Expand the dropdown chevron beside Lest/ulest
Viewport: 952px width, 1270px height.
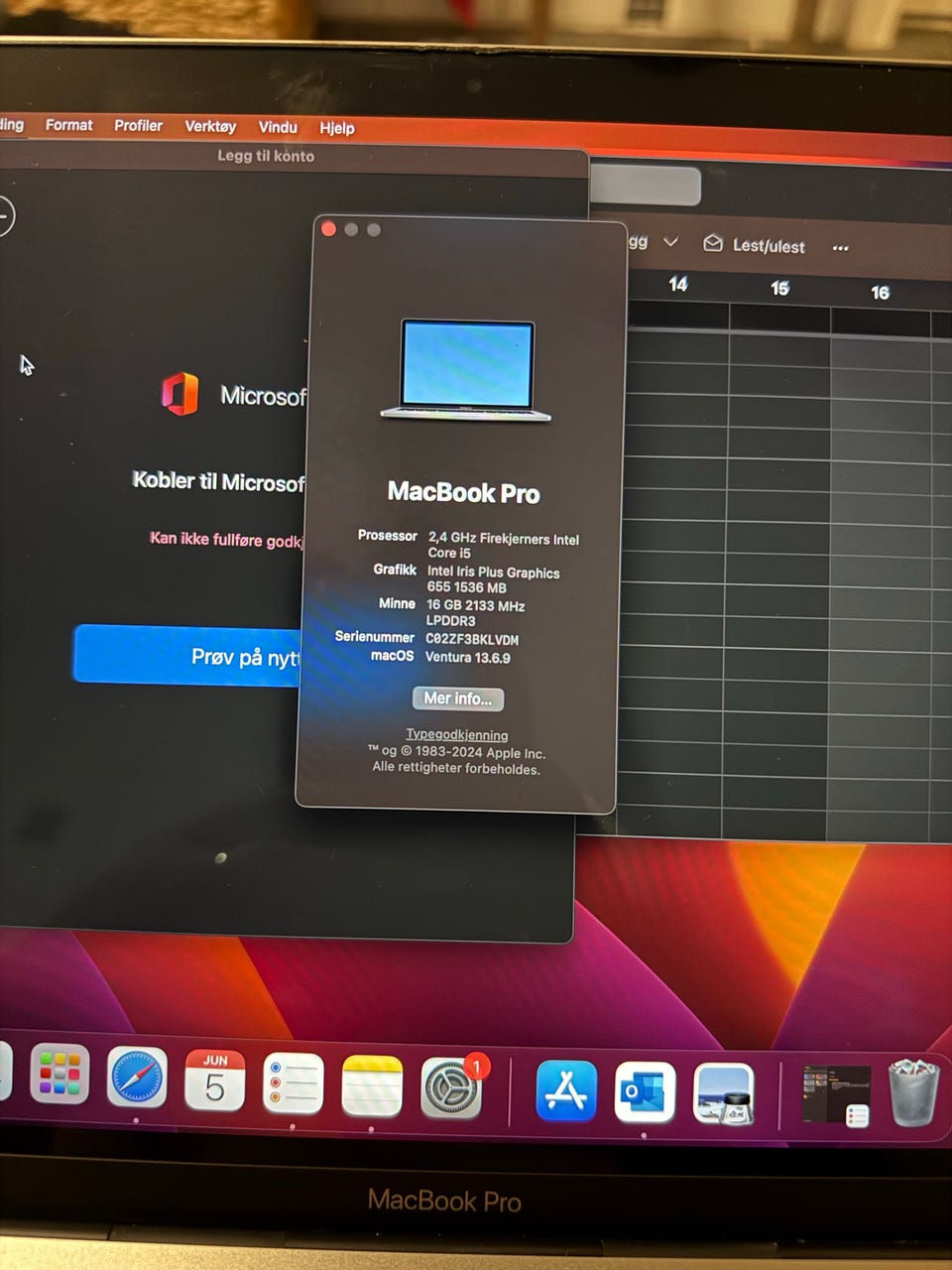(x=671, y=242)
